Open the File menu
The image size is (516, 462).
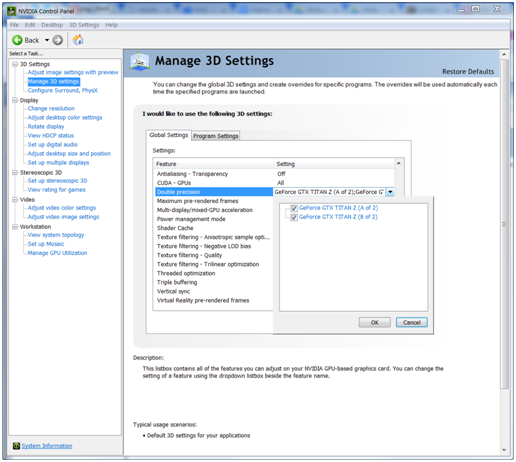point(14,25)
